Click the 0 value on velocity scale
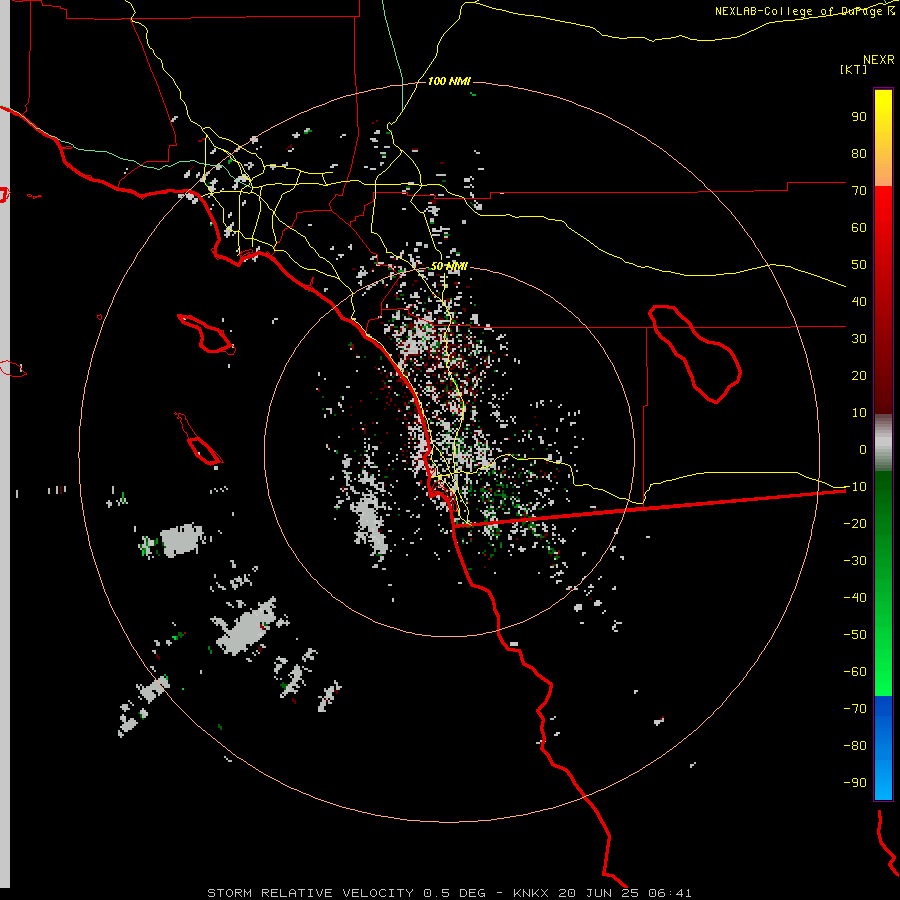 click(x=863, y=450)
